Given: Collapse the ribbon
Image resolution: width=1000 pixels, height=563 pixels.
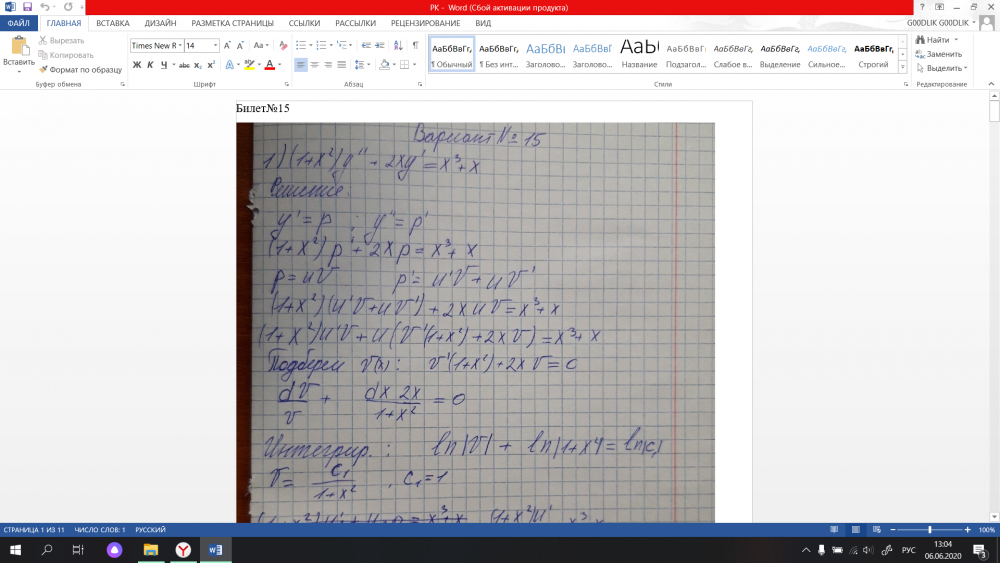Looking at the screenshot, I should [991, 84].
